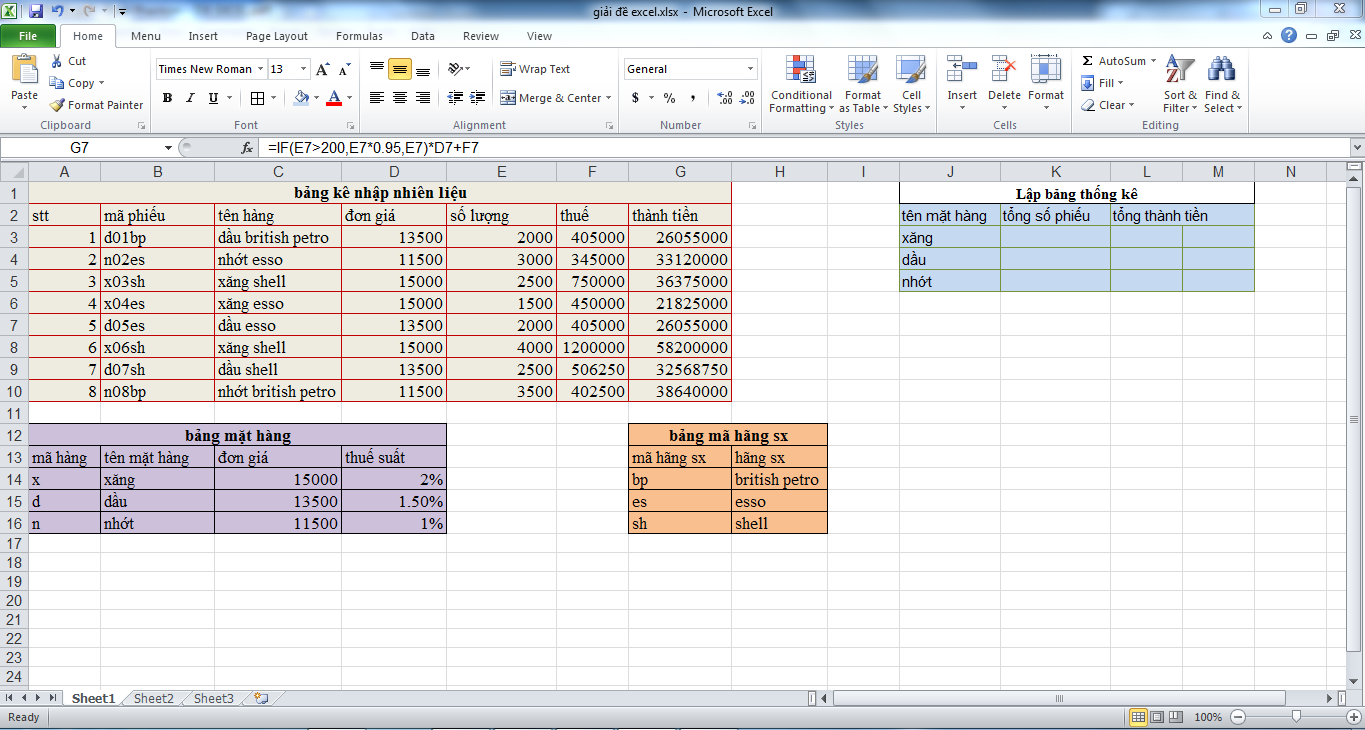Viewport: 1365px width, 730px height.
Task: Click Merge & Center button
Action: (551, 98)
